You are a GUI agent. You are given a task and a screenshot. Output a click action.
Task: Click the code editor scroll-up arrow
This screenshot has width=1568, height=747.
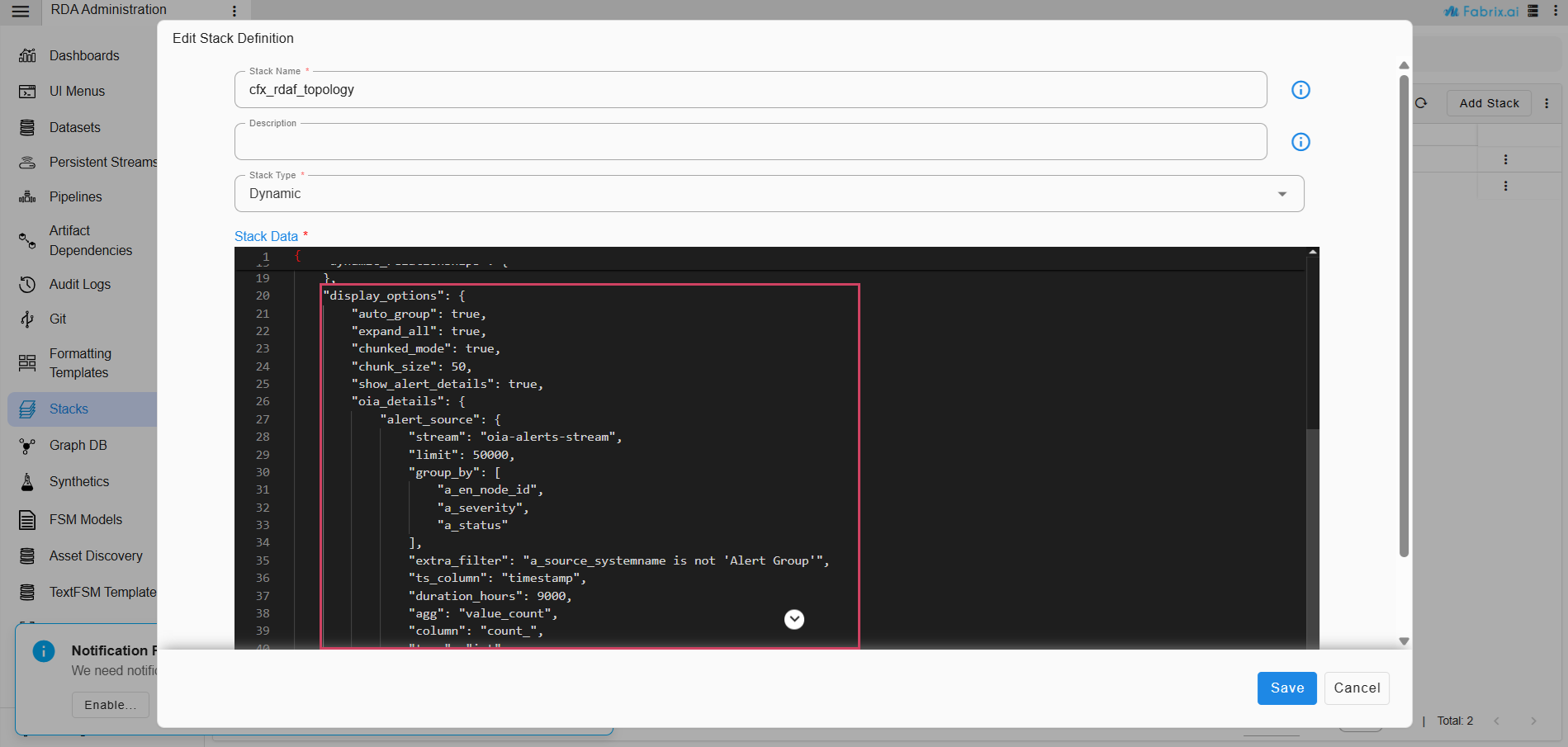pos(1313,252)
